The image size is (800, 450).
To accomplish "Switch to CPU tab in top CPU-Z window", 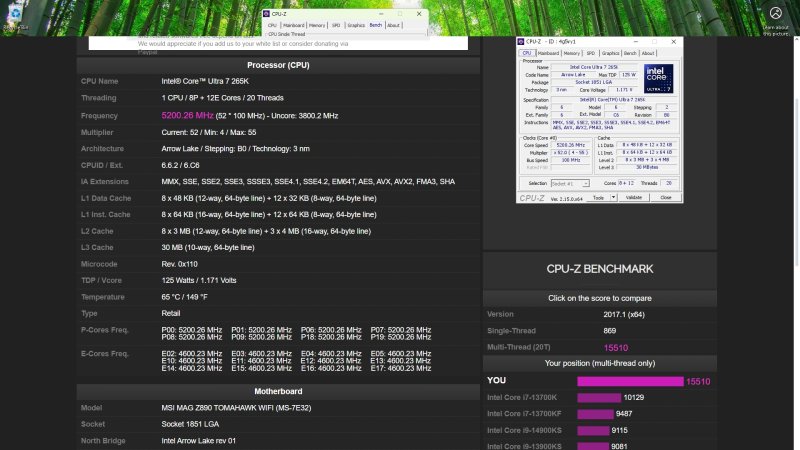I will click(272, 25).
